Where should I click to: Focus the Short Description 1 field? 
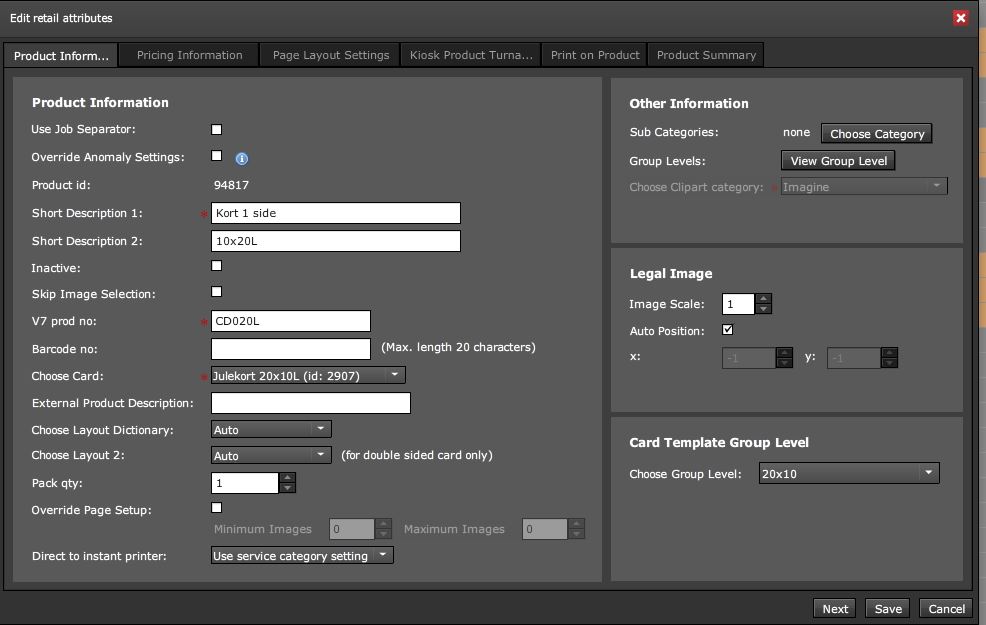[336, 213]
